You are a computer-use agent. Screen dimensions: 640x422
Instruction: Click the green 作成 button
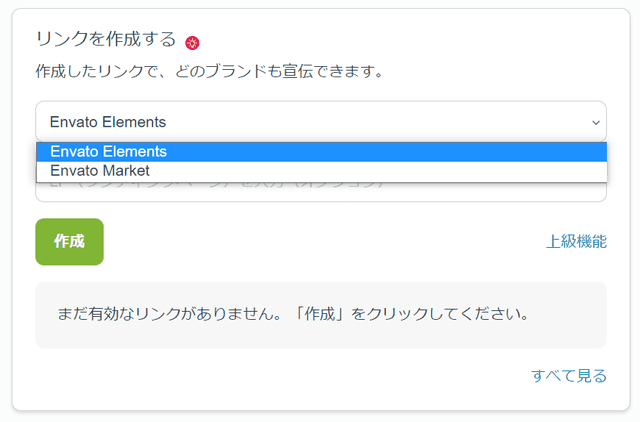tap(69, 242)
